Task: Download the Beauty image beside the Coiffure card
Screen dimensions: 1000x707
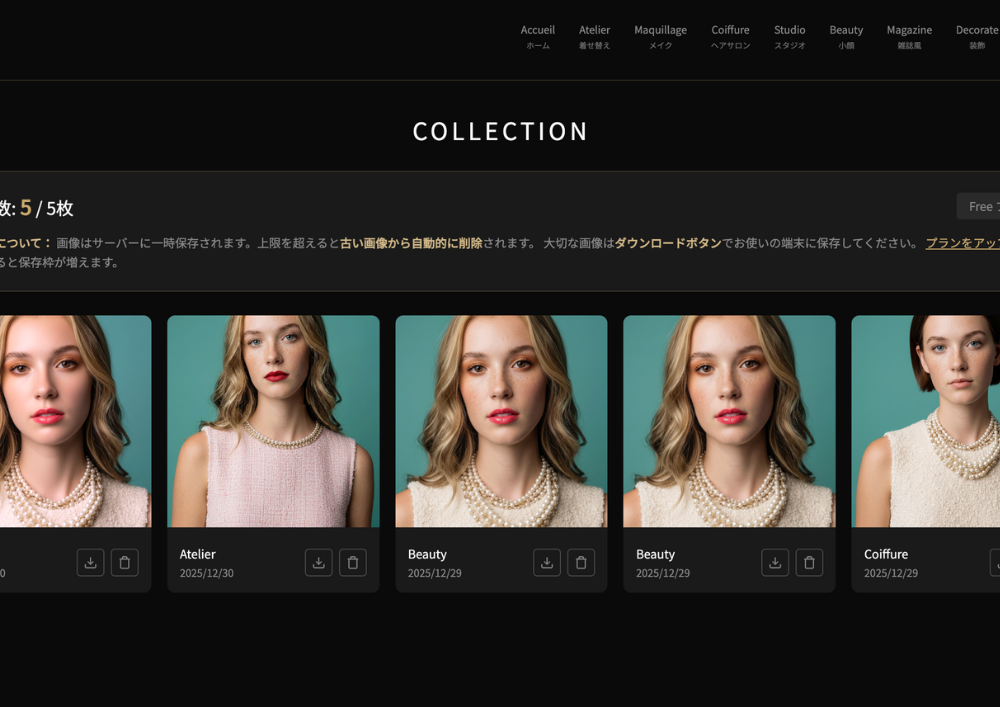Action: click(x=775, y=563)
